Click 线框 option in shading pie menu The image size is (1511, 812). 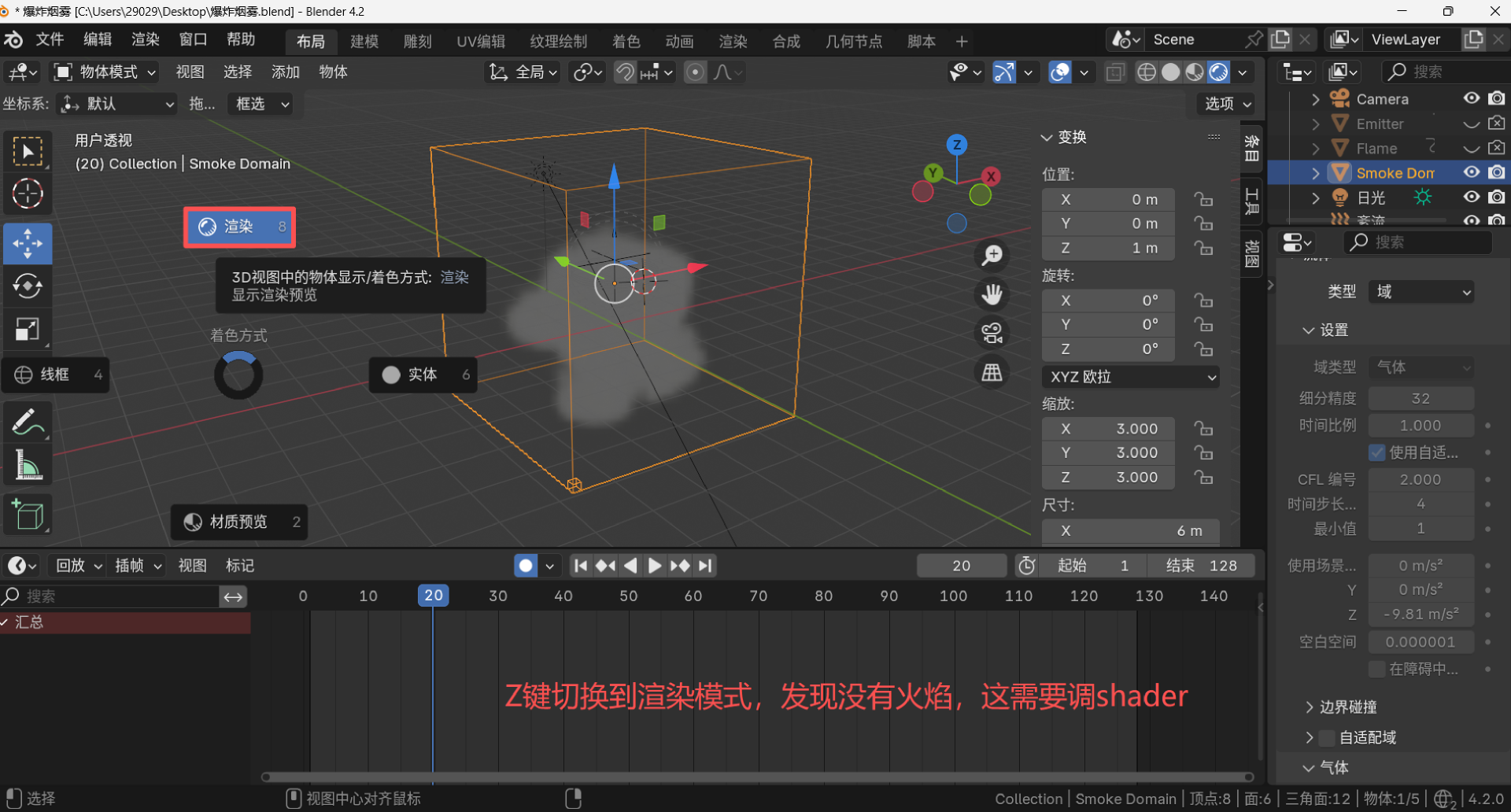pyautogui.click(x=55, y=375)
